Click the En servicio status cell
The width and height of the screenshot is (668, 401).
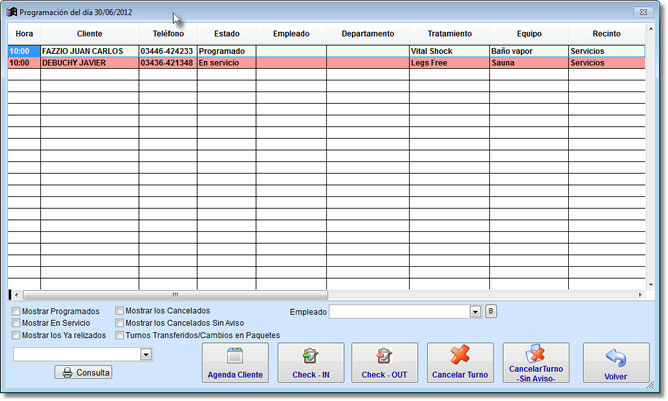pos(227,63)
